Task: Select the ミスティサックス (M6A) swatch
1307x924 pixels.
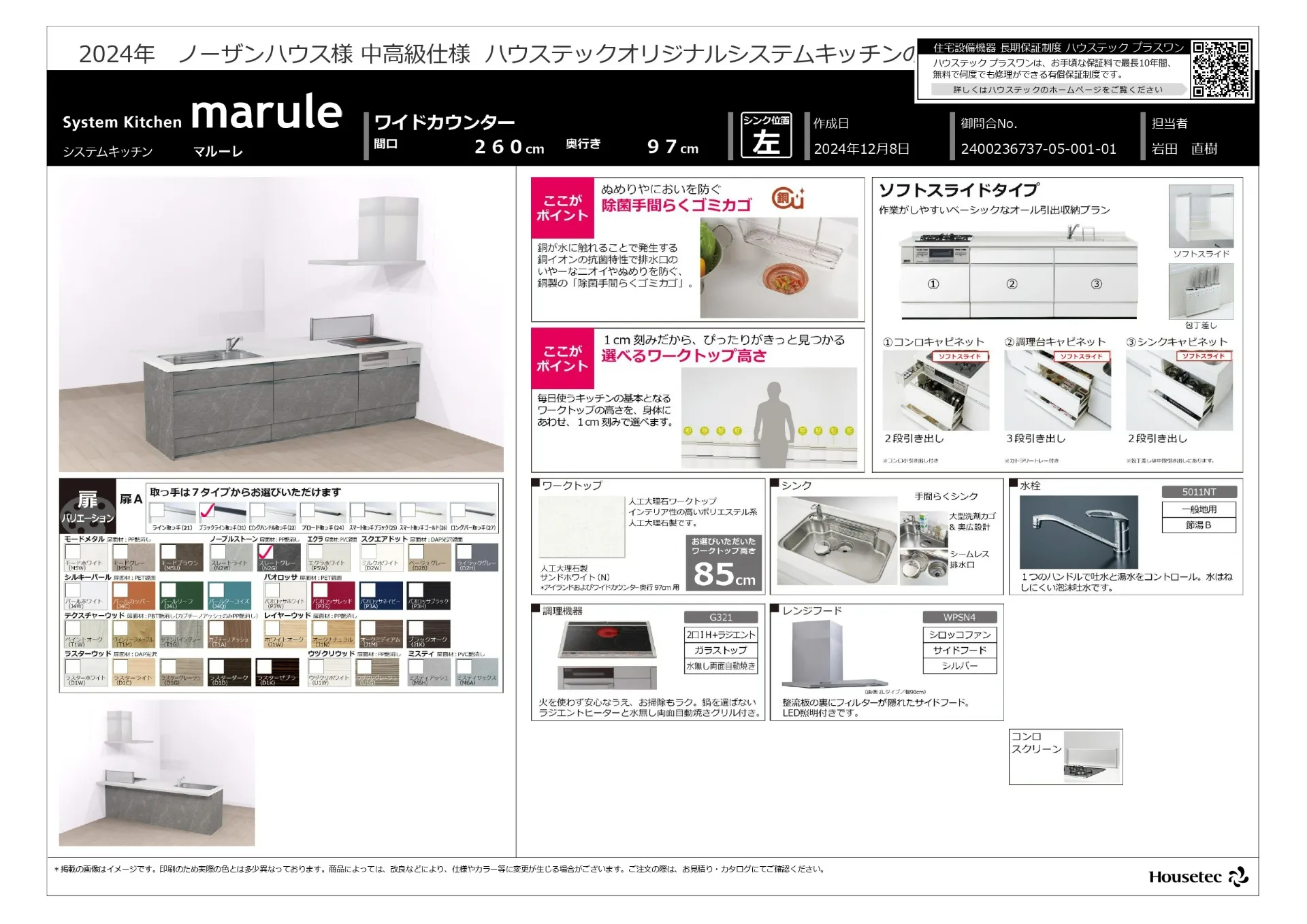Action: [x=477, y=672]
